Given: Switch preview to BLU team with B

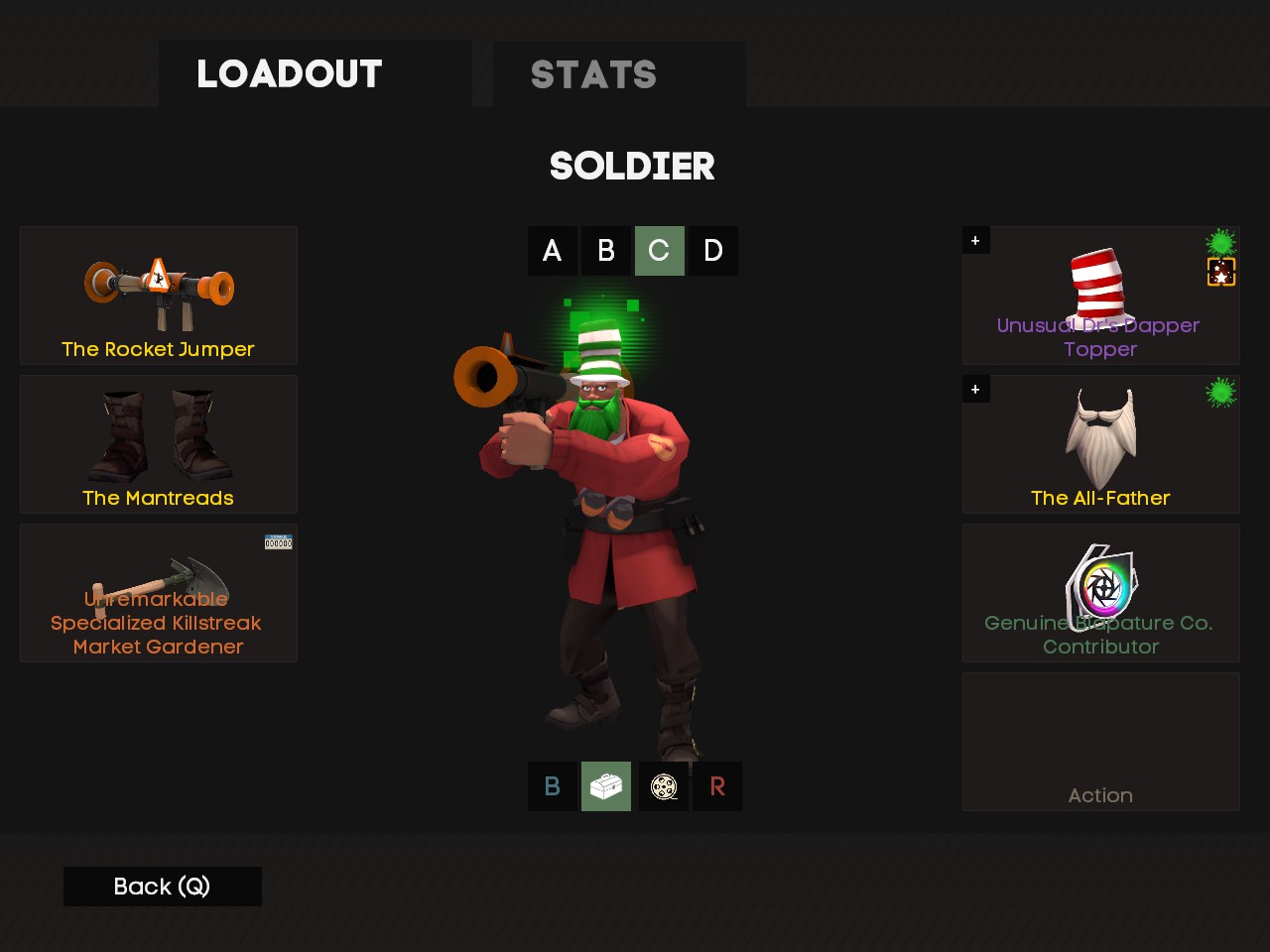Looking at the screenshot, I should pos(553,786).
